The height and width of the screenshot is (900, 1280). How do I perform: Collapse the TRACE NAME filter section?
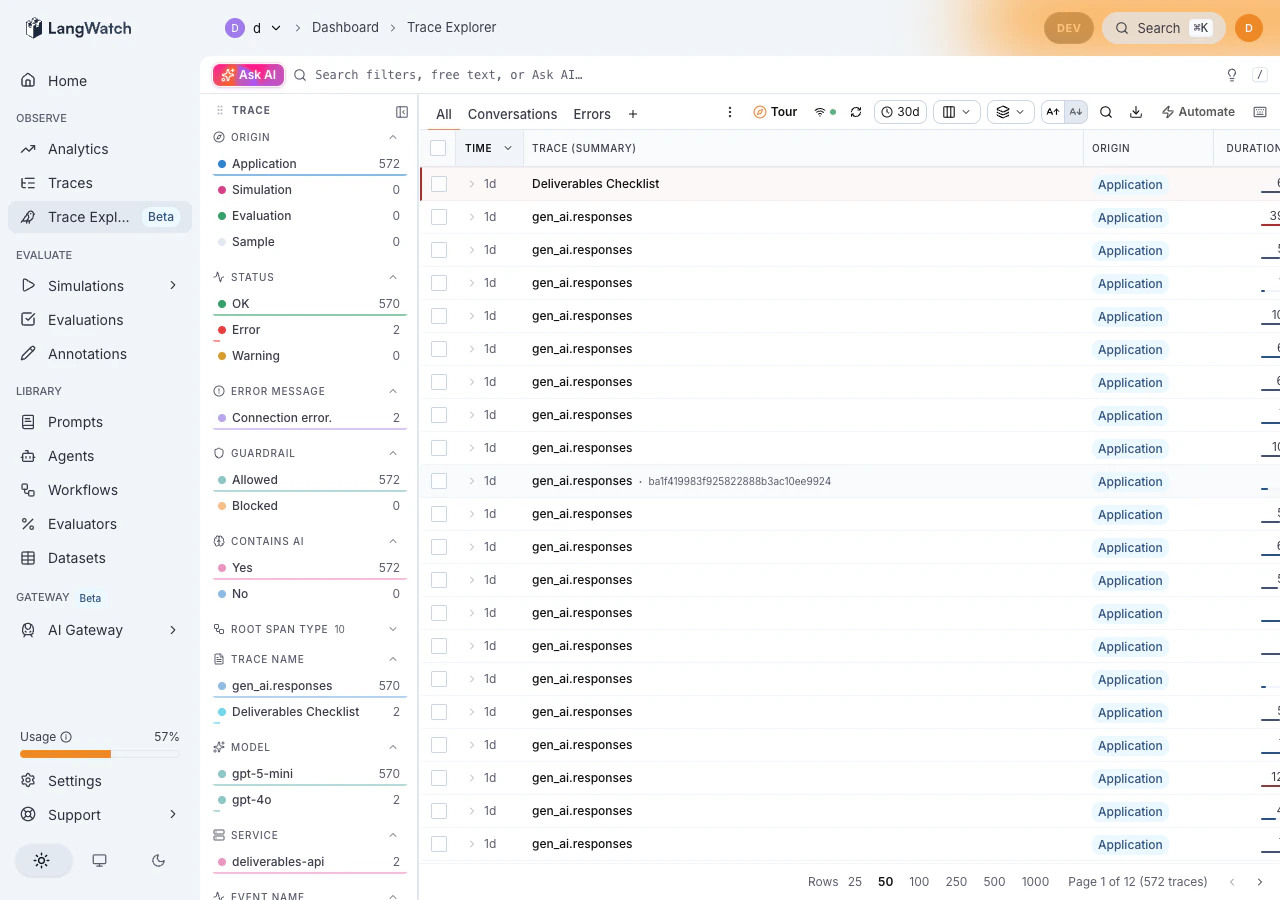point(393,659)
